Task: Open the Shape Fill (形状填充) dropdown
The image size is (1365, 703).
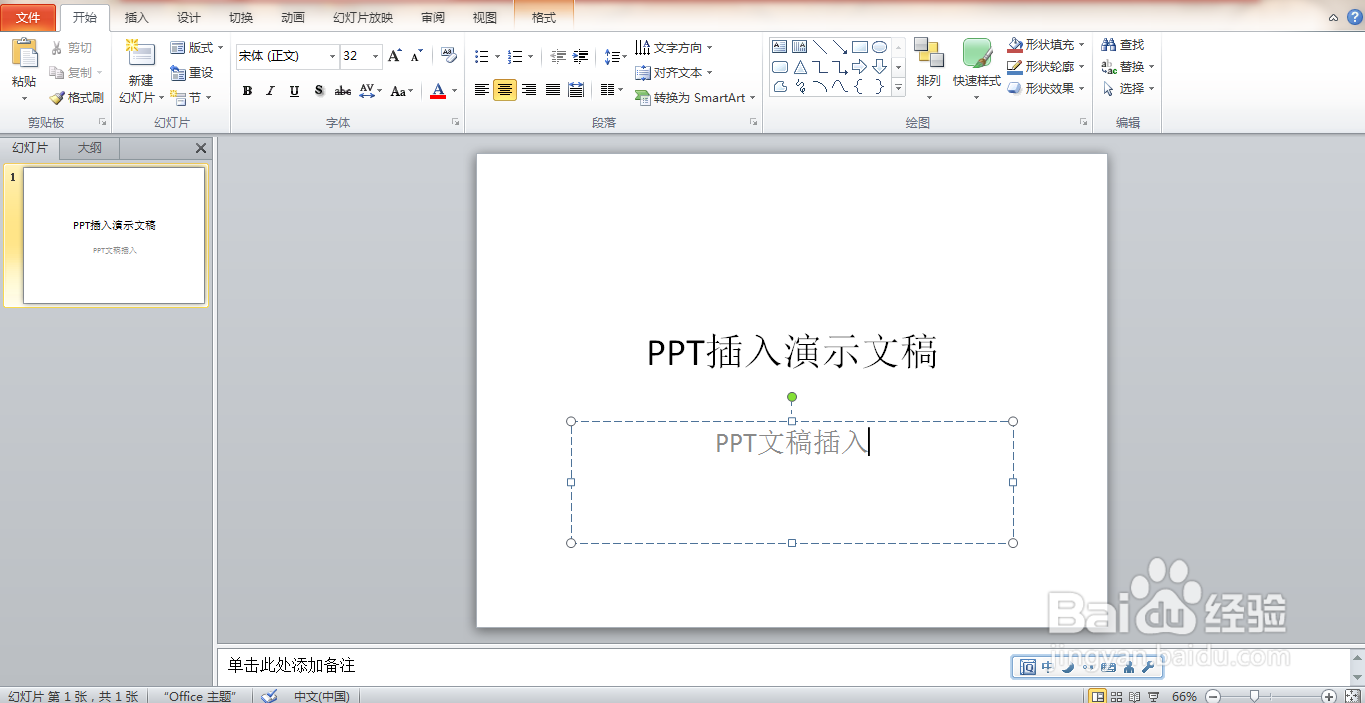Action: [1046, 45]
